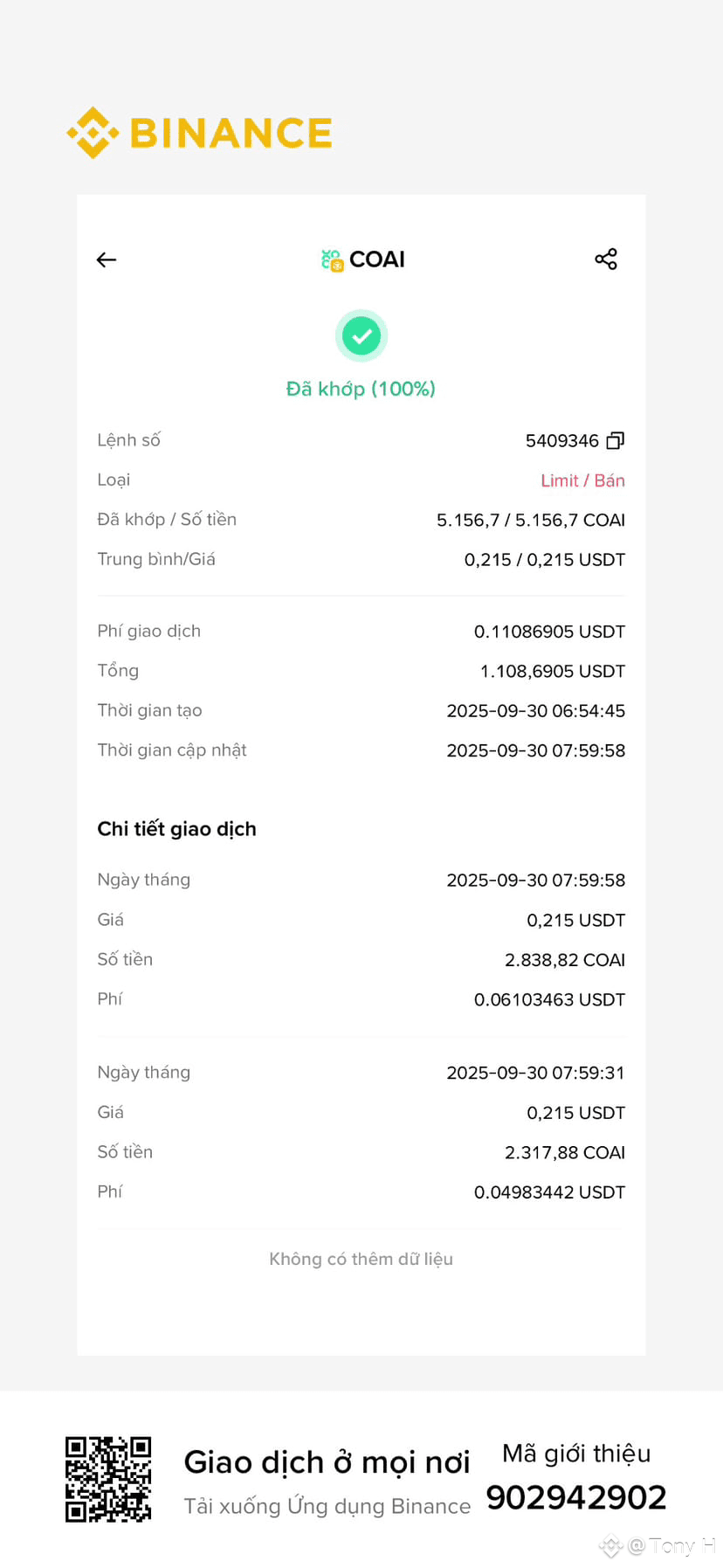The height and width of the screenshot is (1568, 723).
Task: Click the first trade amount 2.838,82 COAI
Action: [565, 960]
